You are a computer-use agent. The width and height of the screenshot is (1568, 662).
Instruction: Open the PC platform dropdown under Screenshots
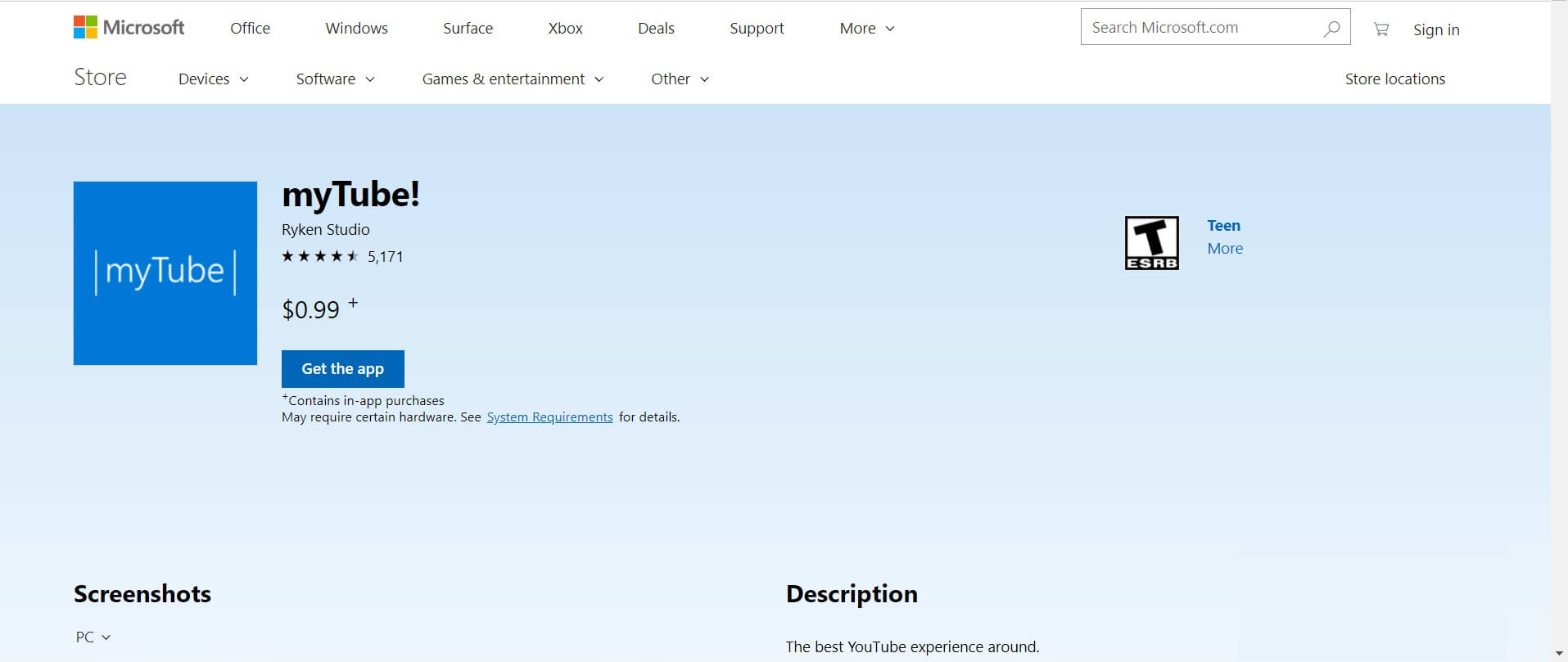pyautogui.click(x=93, y=637)
